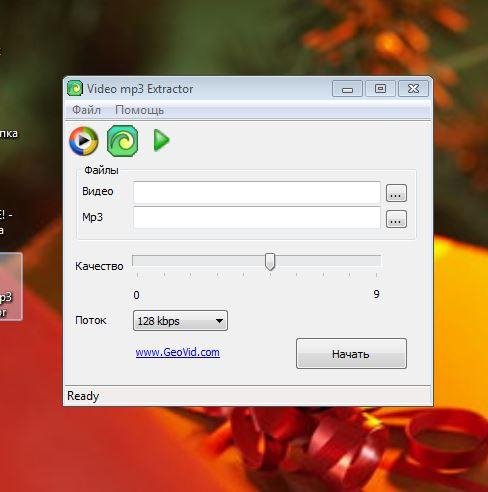Viewport: 488px width, 492px height.
Task: Click the slider minimum value 0
Action: [136, 295]
